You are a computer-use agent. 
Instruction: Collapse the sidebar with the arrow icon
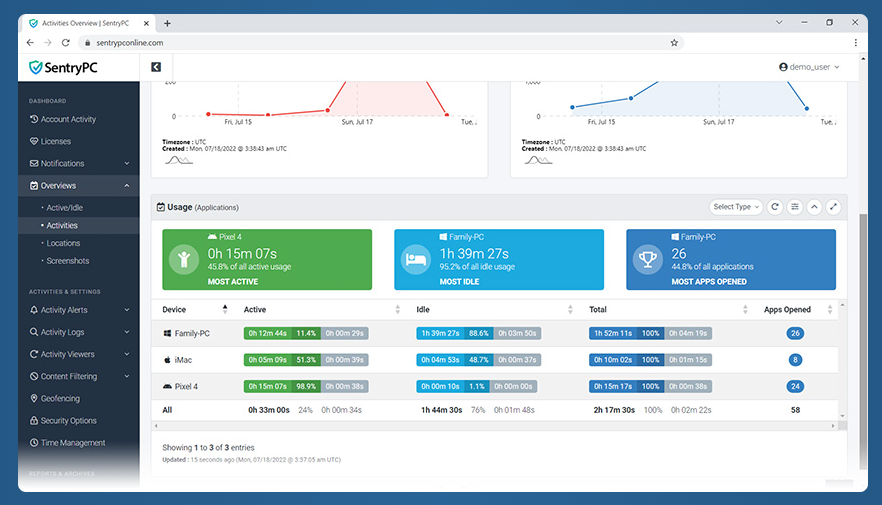pyautogui.click(x=156, y=67)
